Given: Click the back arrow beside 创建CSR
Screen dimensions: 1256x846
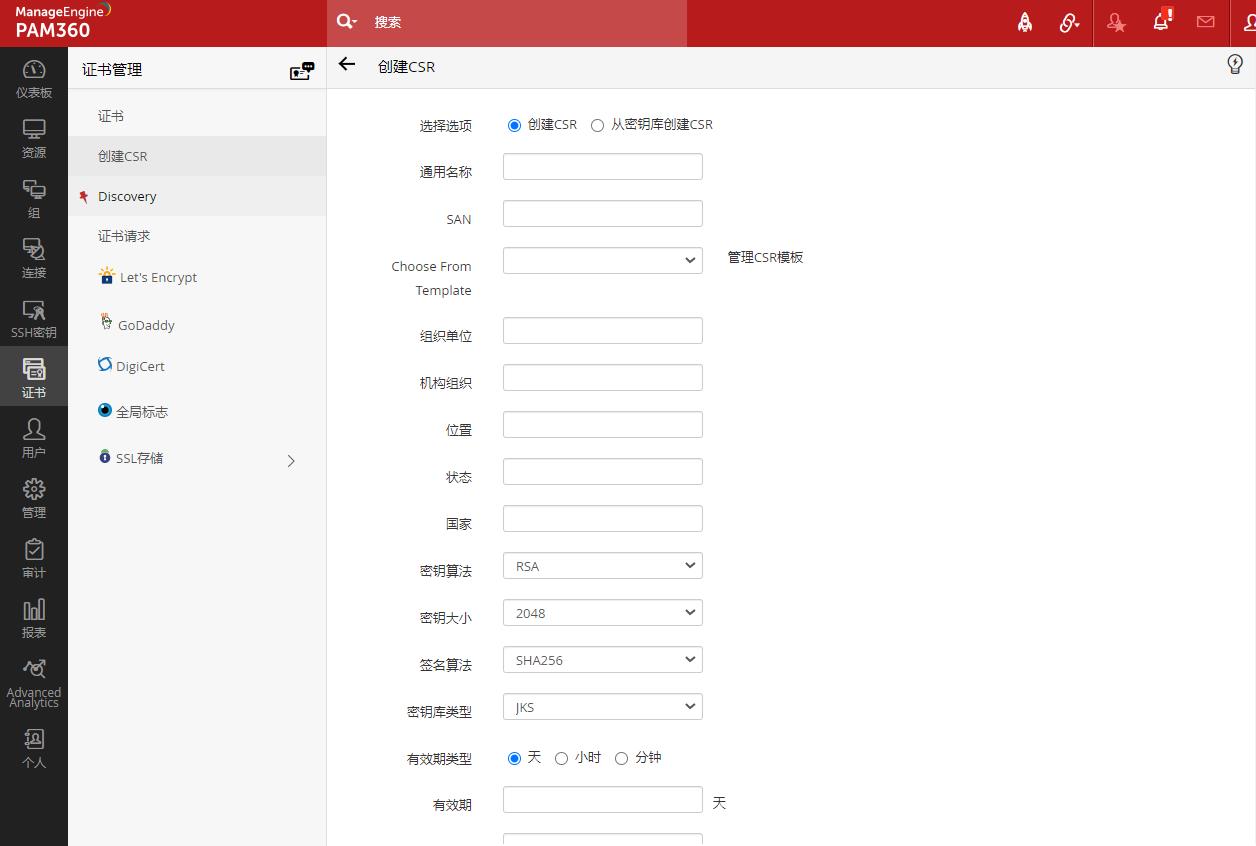Looking at the screenshot, I should 347,65.
